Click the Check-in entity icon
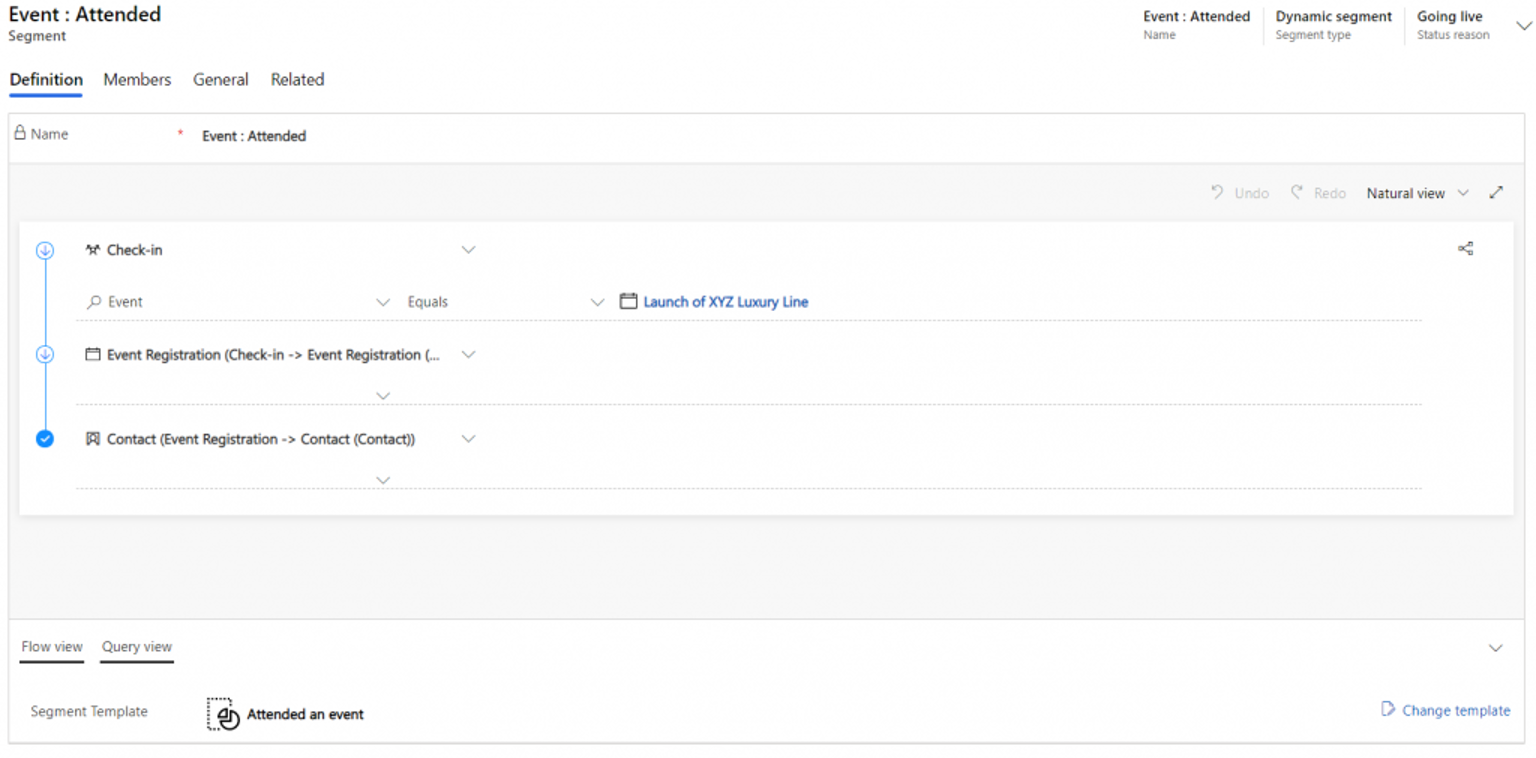 (93, 250)
